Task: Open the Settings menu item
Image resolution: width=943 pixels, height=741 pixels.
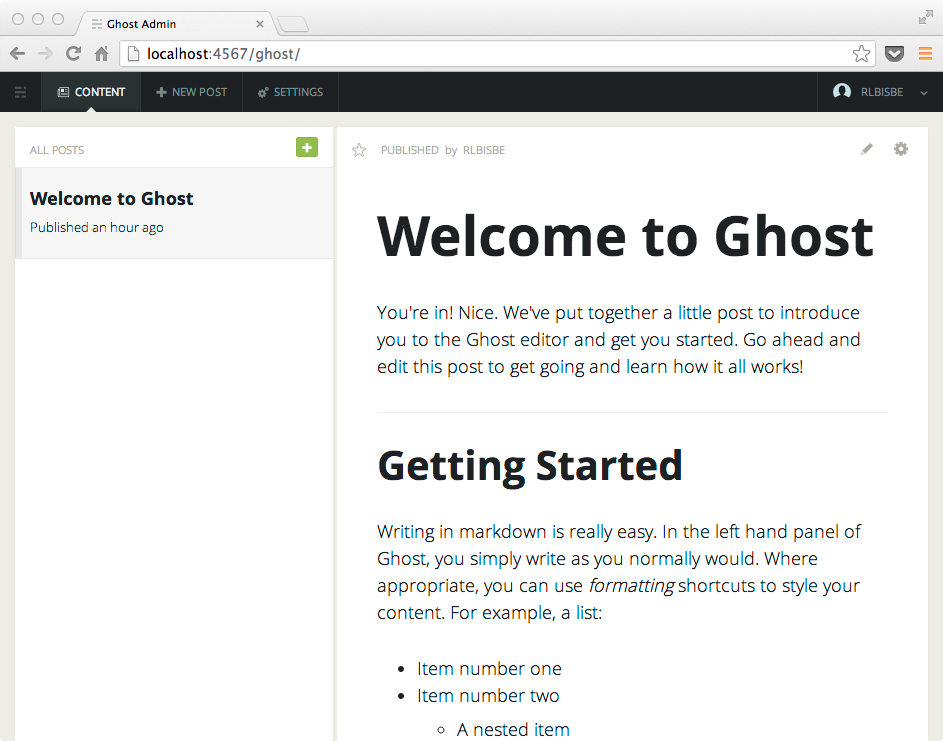Action: pyautogui.click(x=290, y=92)
